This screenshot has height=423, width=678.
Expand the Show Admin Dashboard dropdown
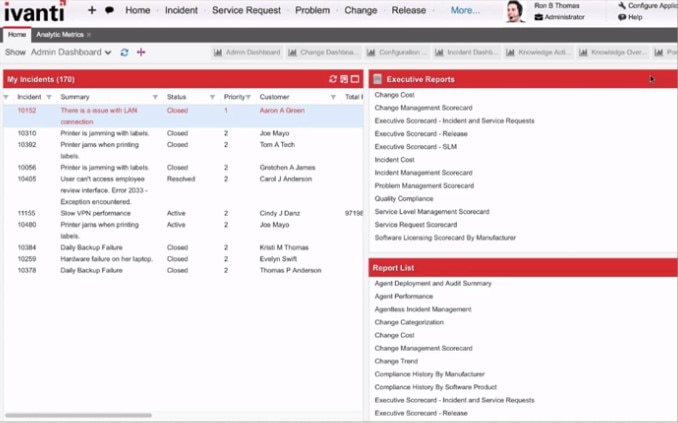71,52
